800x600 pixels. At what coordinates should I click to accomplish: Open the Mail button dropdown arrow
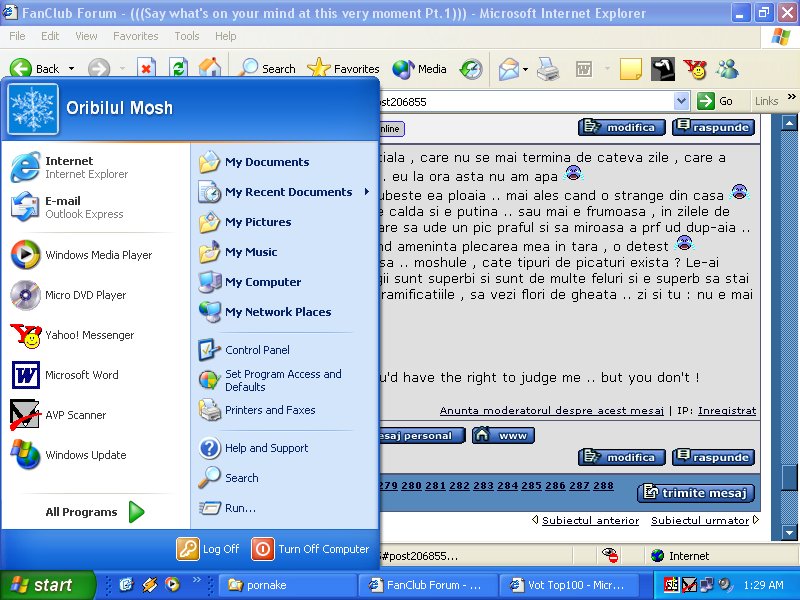[x=525, y=69]
